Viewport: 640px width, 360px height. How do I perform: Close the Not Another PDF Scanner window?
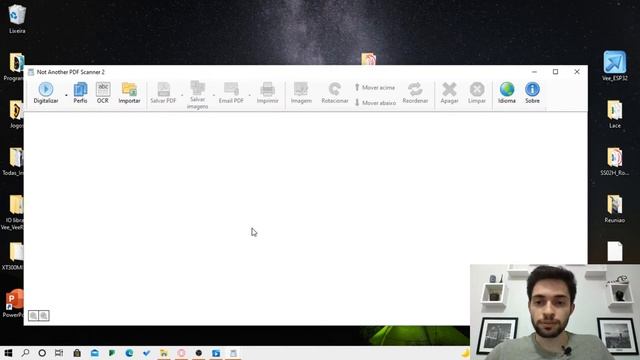577,72
